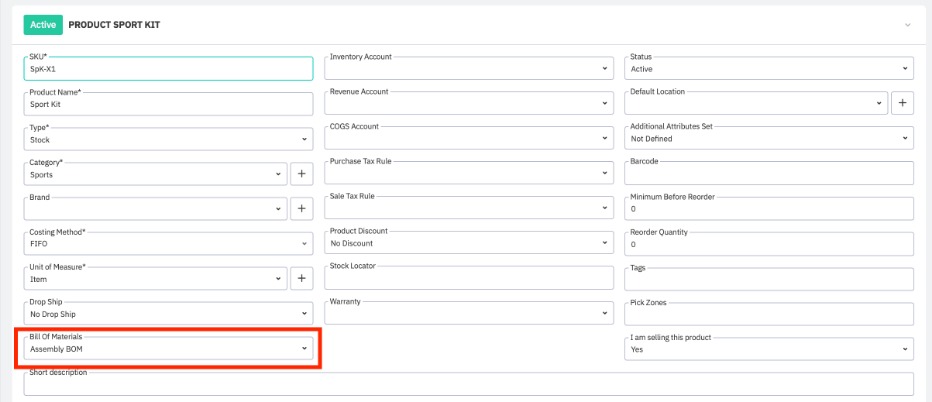
Task: Click the SKU input field
Action: point(168,69)
